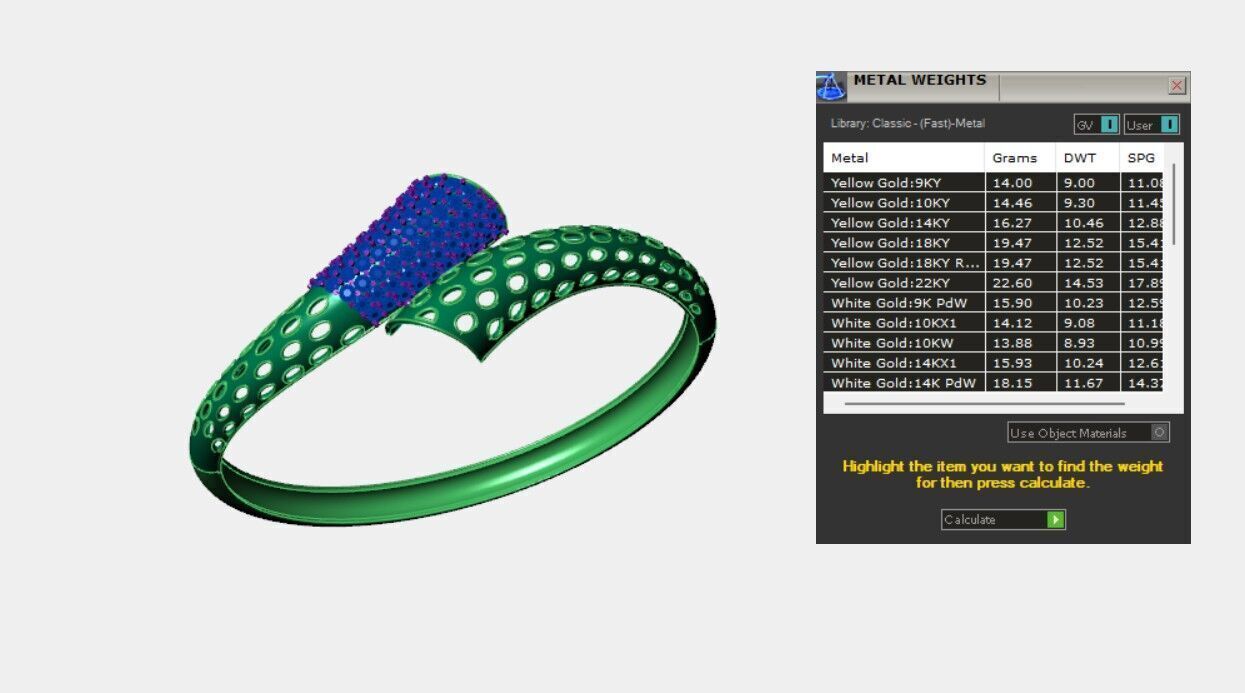Image resolution: width=1245 pixels, height=693 pixels.
Task: Click the 14.53 DWT value
Action: 1082,283
